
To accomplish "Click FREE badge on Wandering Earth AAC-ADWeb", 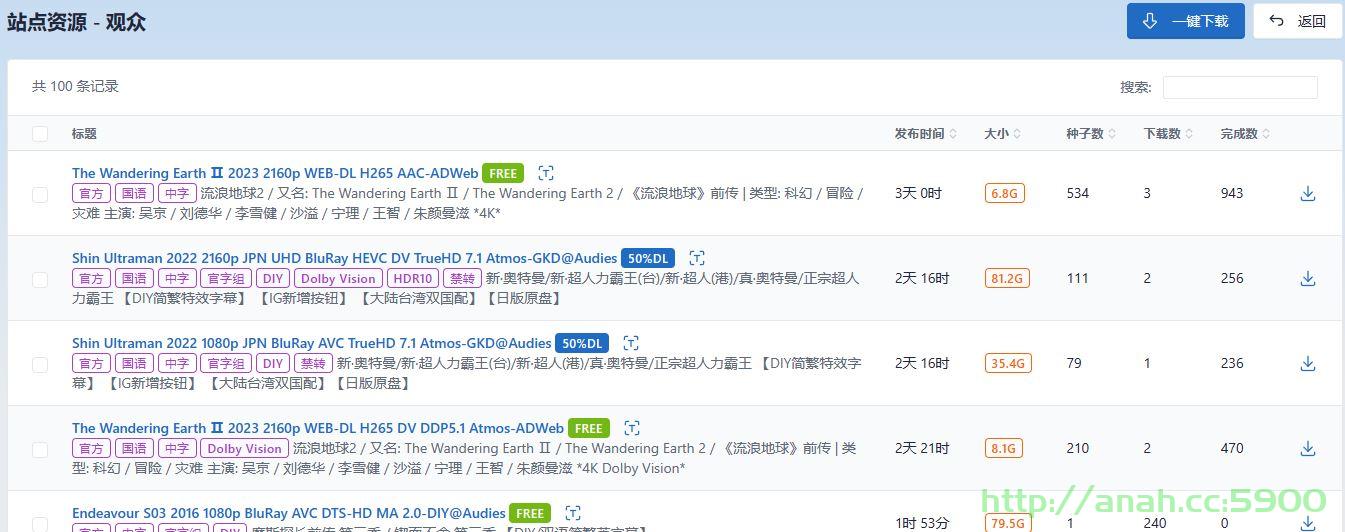I will 503,173.
